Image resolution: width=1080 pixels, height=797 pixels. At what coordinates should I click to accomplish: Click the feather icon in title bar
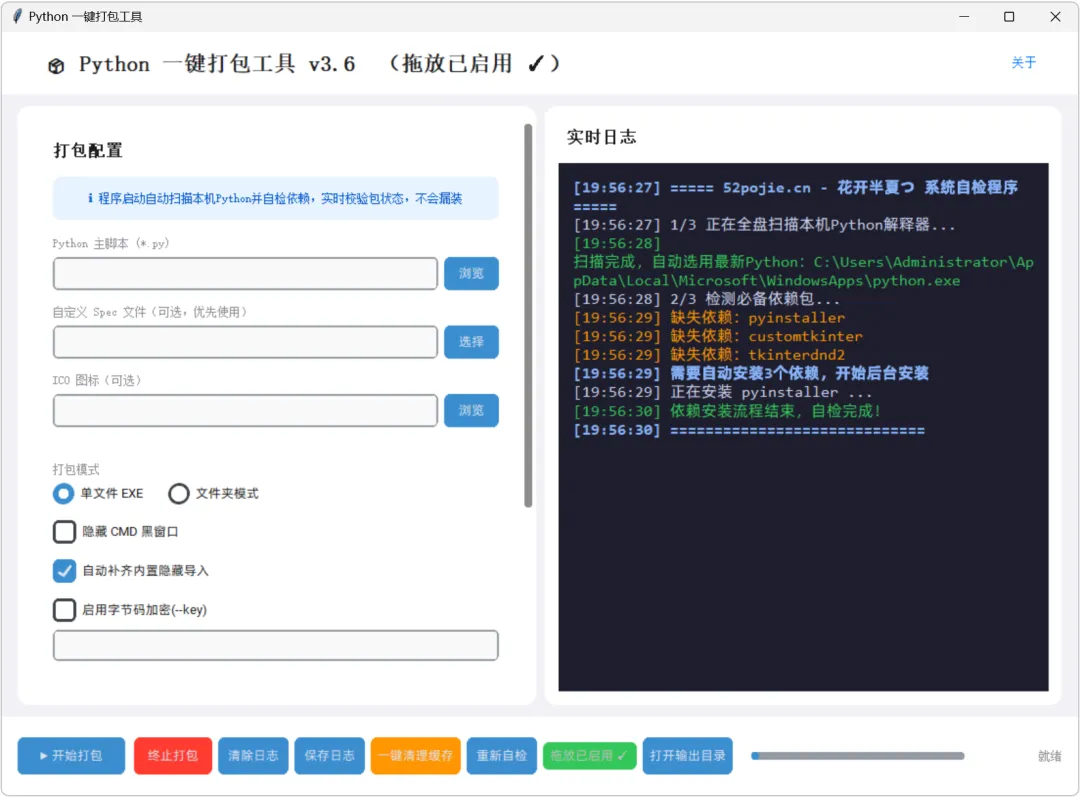17,16
